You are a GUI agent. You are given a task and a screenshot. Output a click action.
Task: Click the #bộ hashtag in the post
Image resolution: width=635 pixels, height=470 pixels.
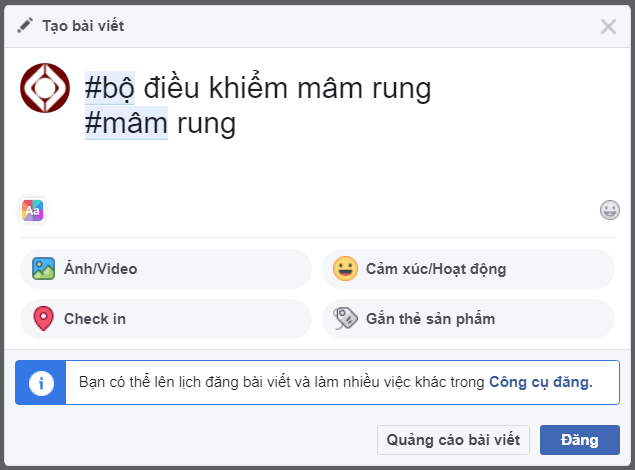point(110,89)
